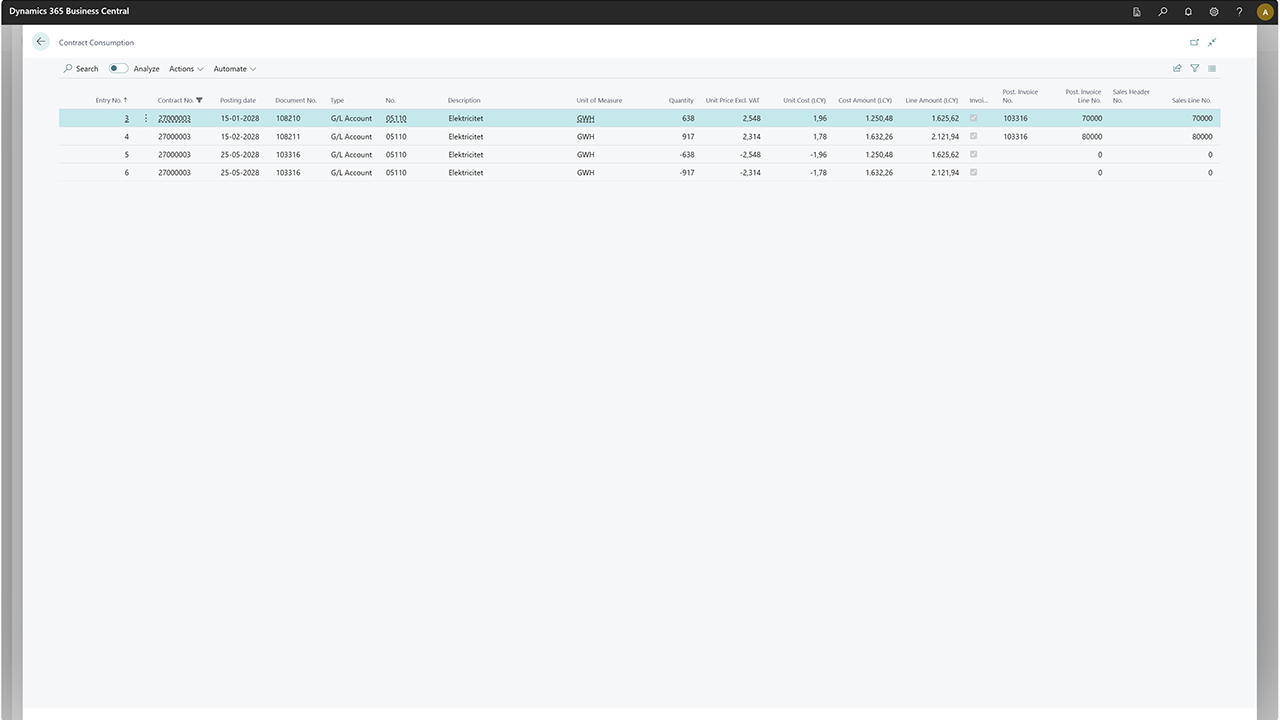Select document number 108210 cell
1280x720 pixels.
tap(288, 118)
